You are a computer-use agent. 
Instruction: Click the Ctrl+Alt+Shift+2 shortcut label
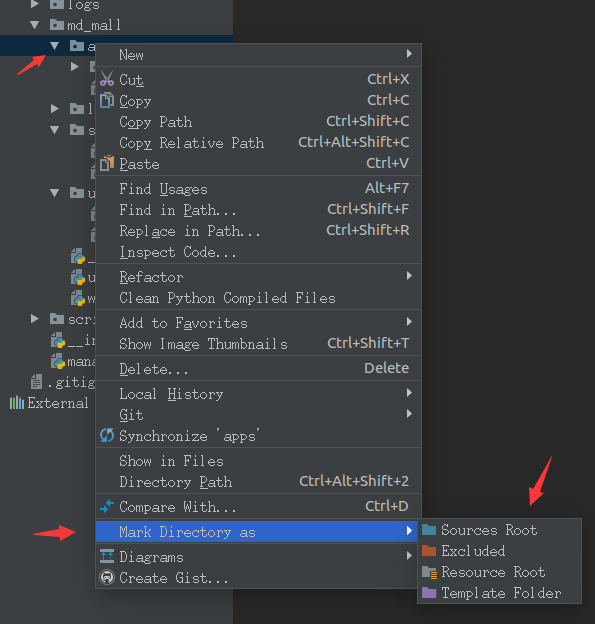354,481
